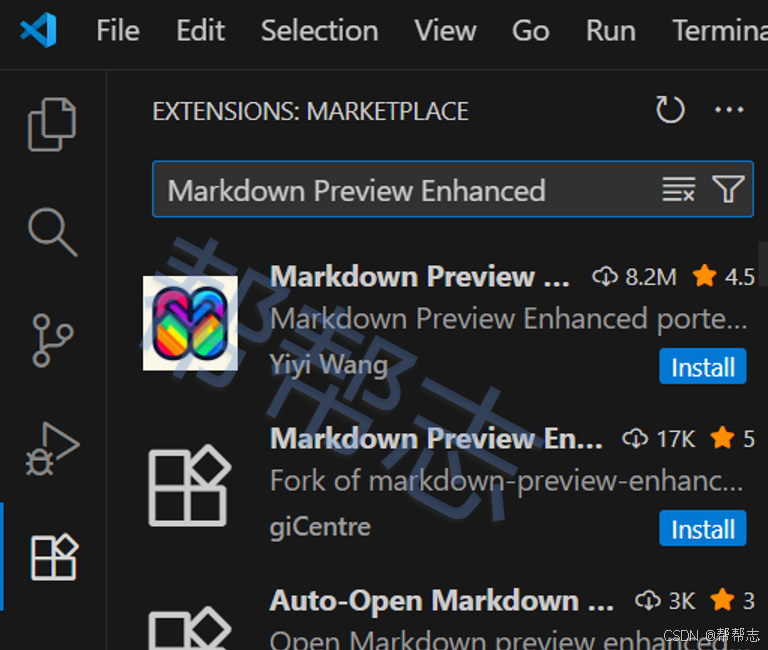The image size is (768, 650).
Task: Clear extensions search results
Action: click(x=678, y=189)
